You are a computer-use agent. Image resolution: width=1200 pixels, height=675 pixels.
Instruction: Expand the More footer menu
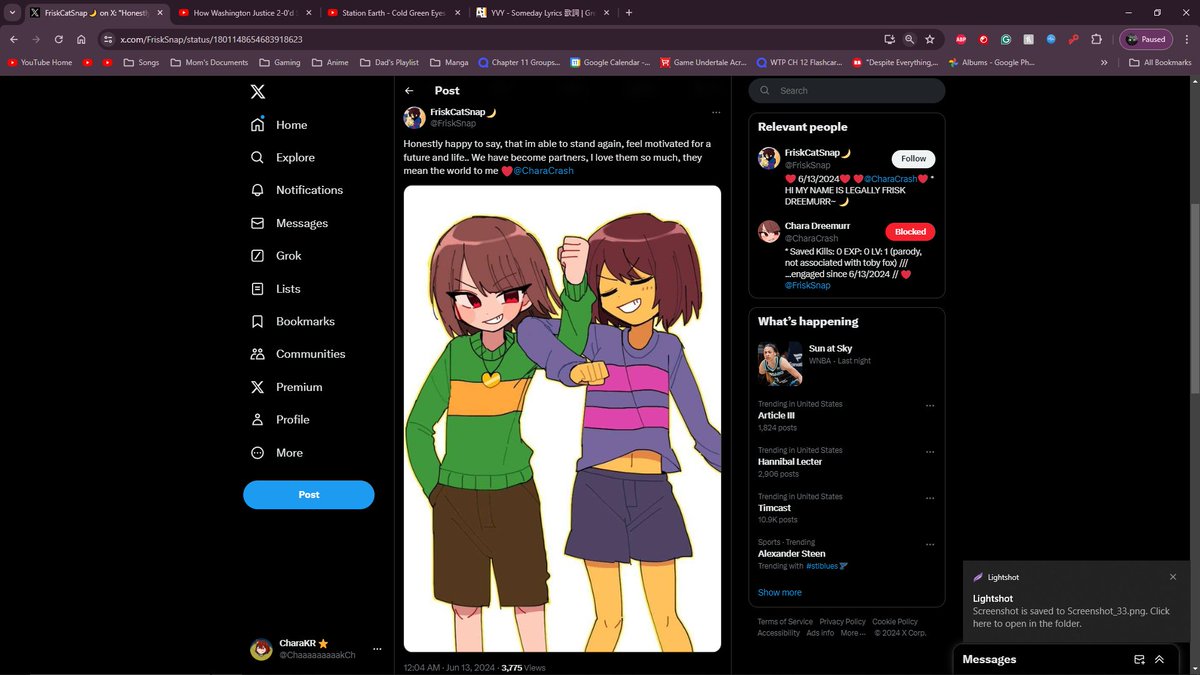pyautogui.click(x=853, y=633)
